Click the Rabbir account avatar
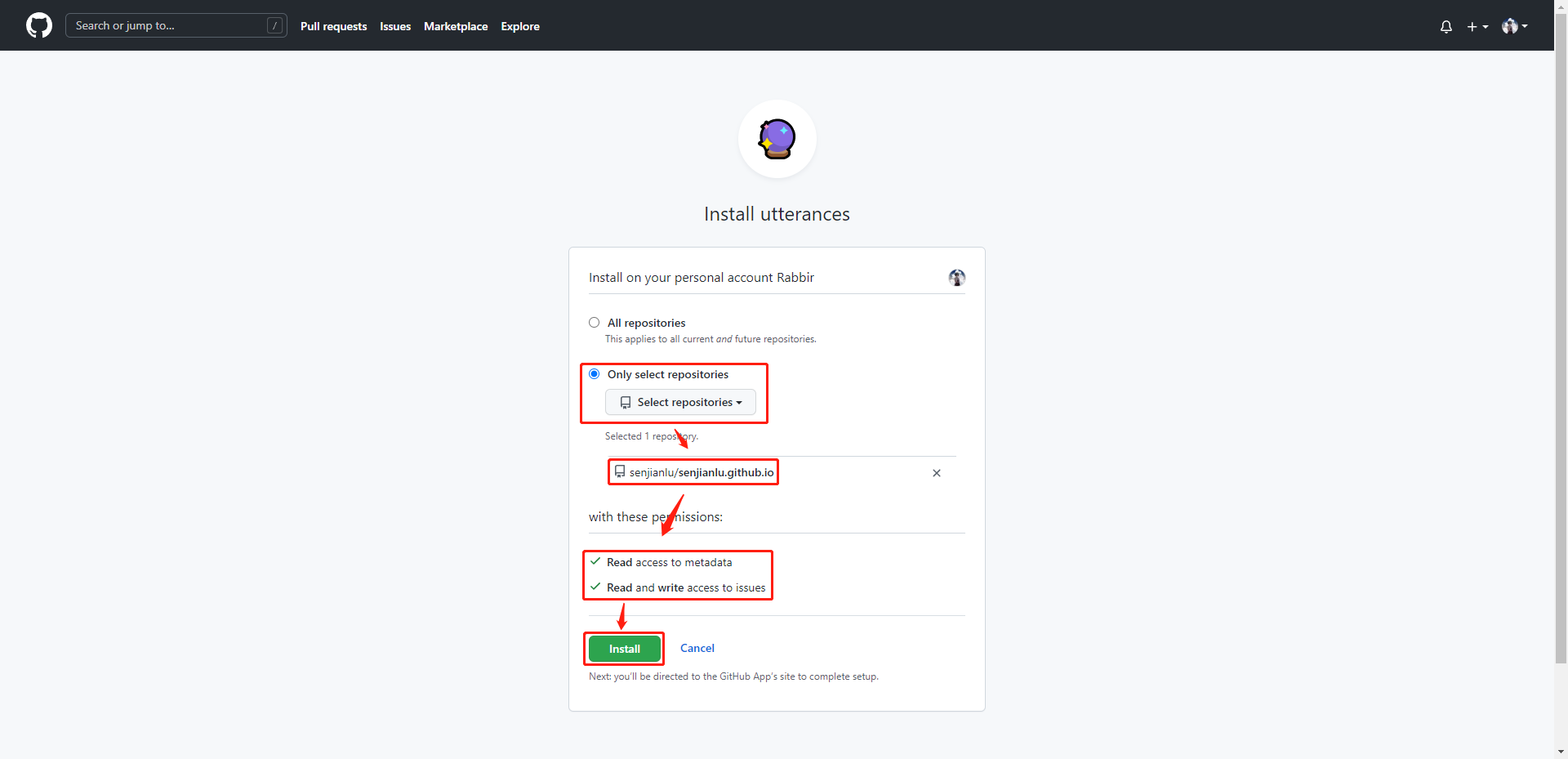Viewport: 1568px width, 759px height. point(957,278)
